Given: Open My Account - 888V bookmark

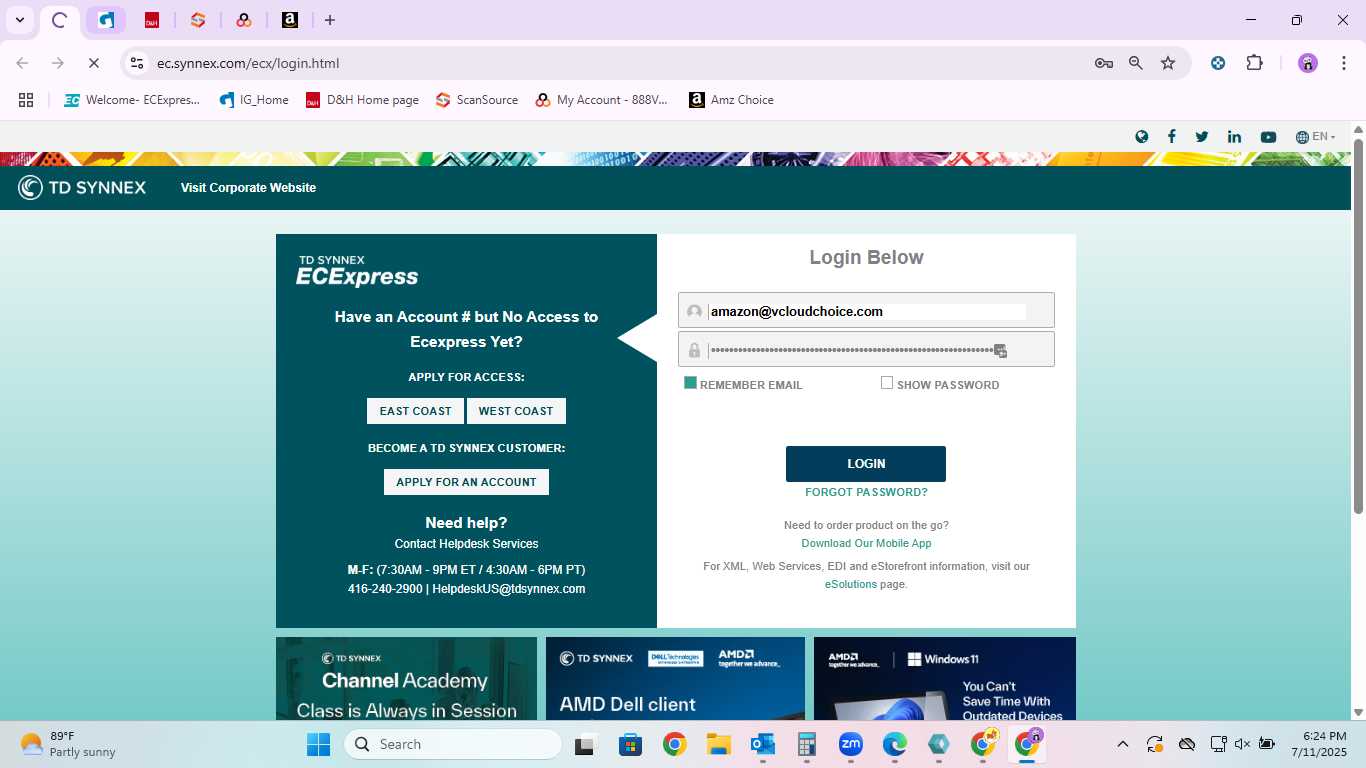Looking at the screenshot, I should click(x=602, y=100).
